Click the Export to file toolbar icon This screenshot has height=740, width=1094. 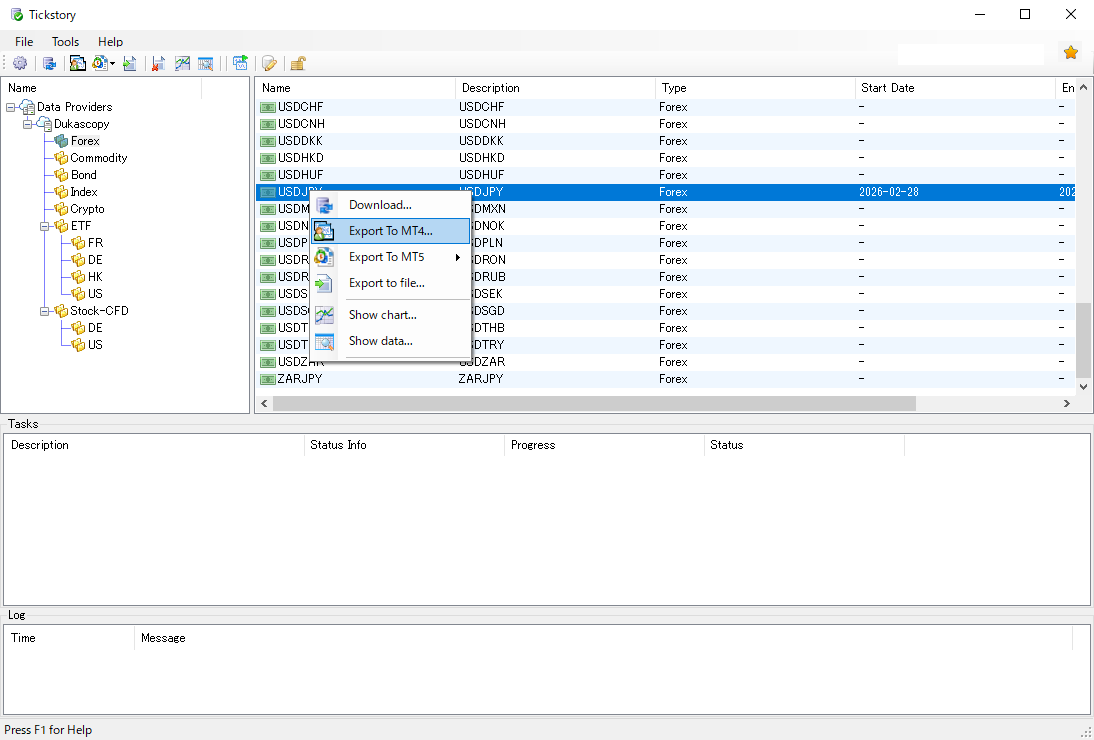point(129,63)
